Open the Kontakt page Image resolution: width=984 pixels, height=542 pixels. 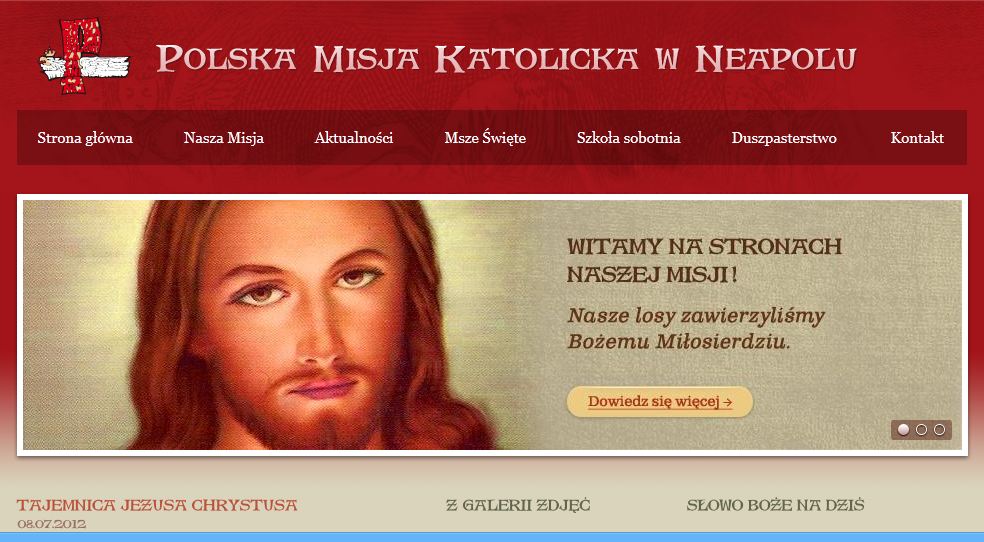coord(917,138)
